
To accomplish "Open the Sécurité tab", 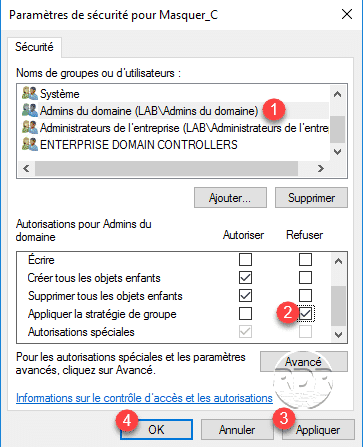I will click(34, 47).
